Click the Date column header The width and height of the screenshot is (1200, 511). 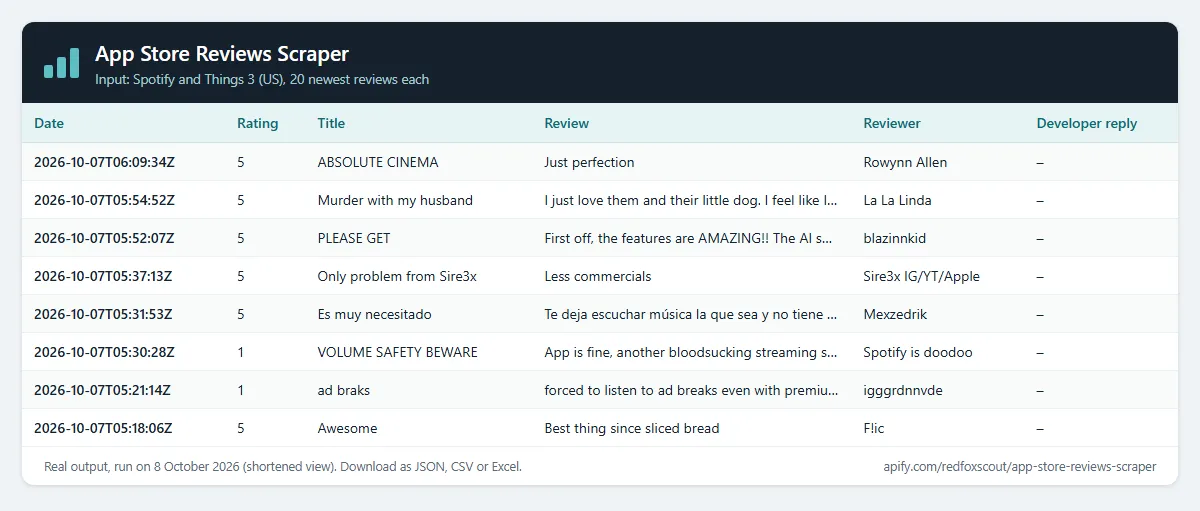click(x=49, y=124)
